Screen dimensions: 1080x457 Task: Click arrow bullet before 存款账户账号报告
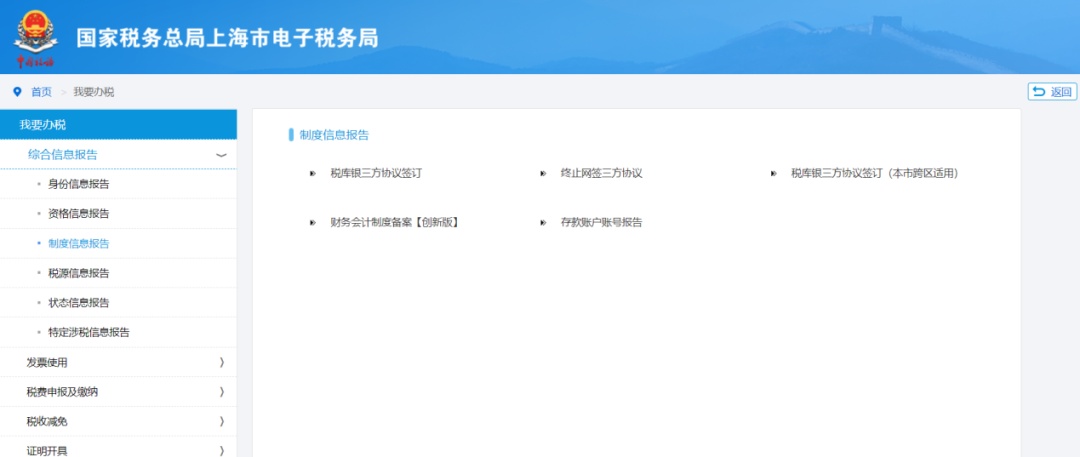click(543, 223)
